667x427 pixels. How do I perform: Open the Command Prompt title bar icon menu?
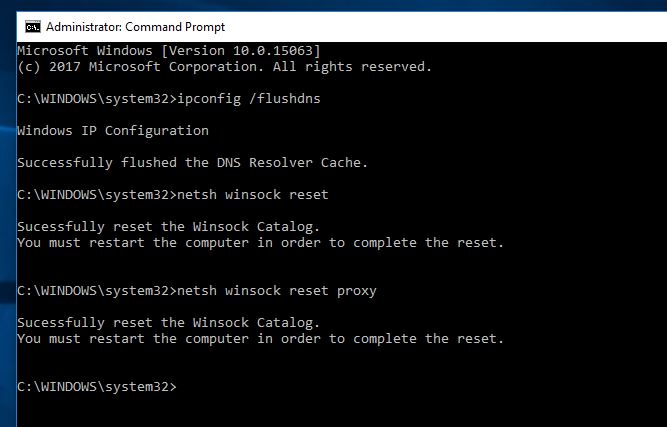(x=31, y=26)
